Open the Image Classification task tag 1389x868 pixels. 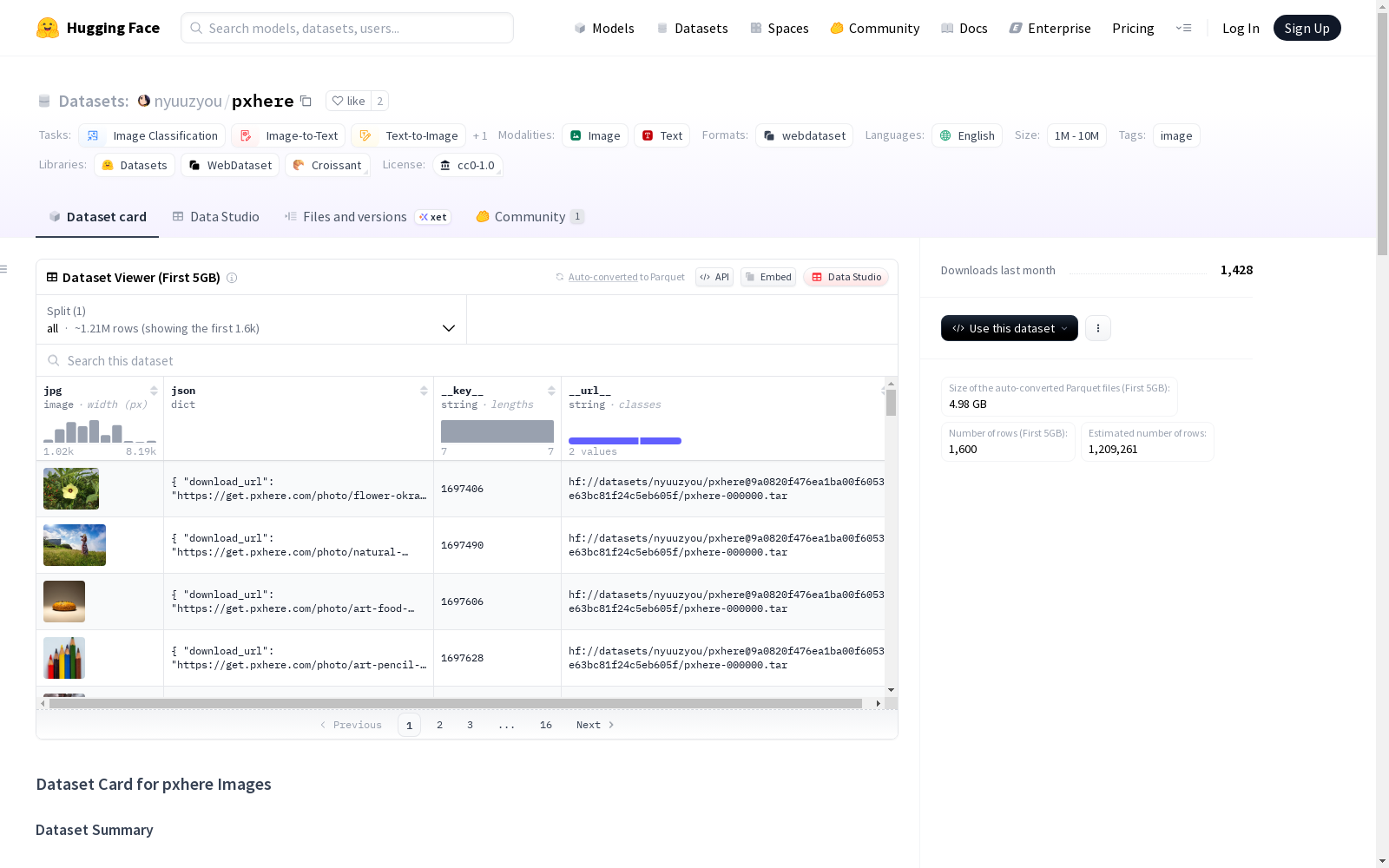152,135
